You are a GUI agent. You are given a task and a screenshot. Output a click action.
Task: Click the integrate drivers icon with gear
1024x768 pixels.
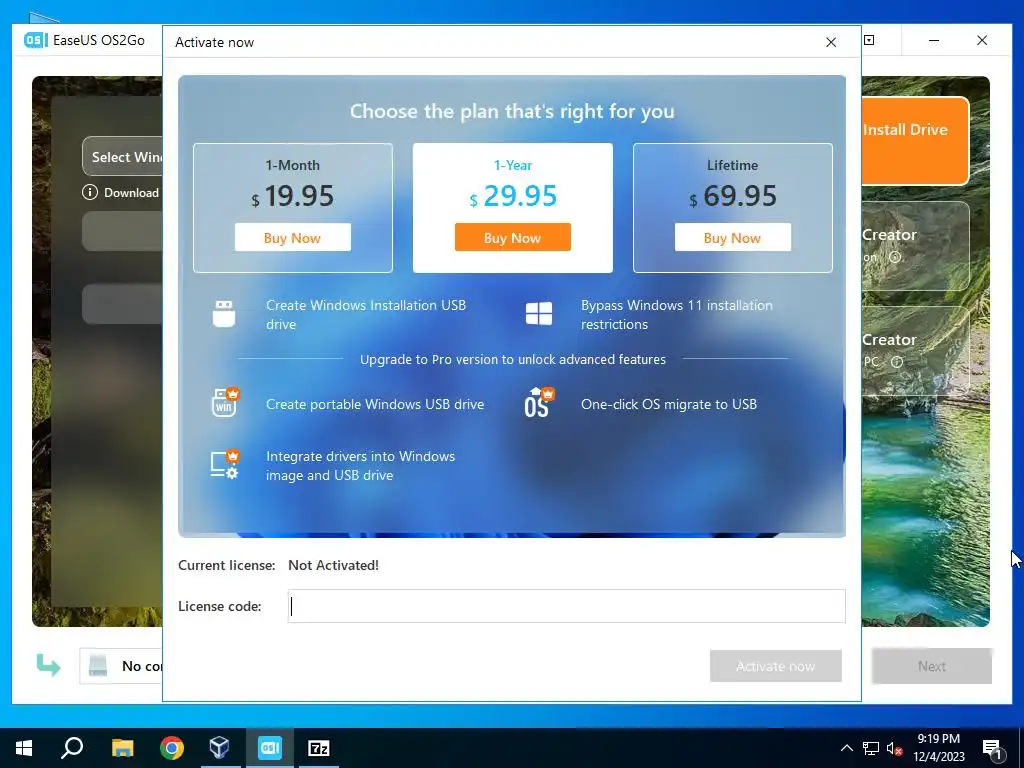[225, 465]
